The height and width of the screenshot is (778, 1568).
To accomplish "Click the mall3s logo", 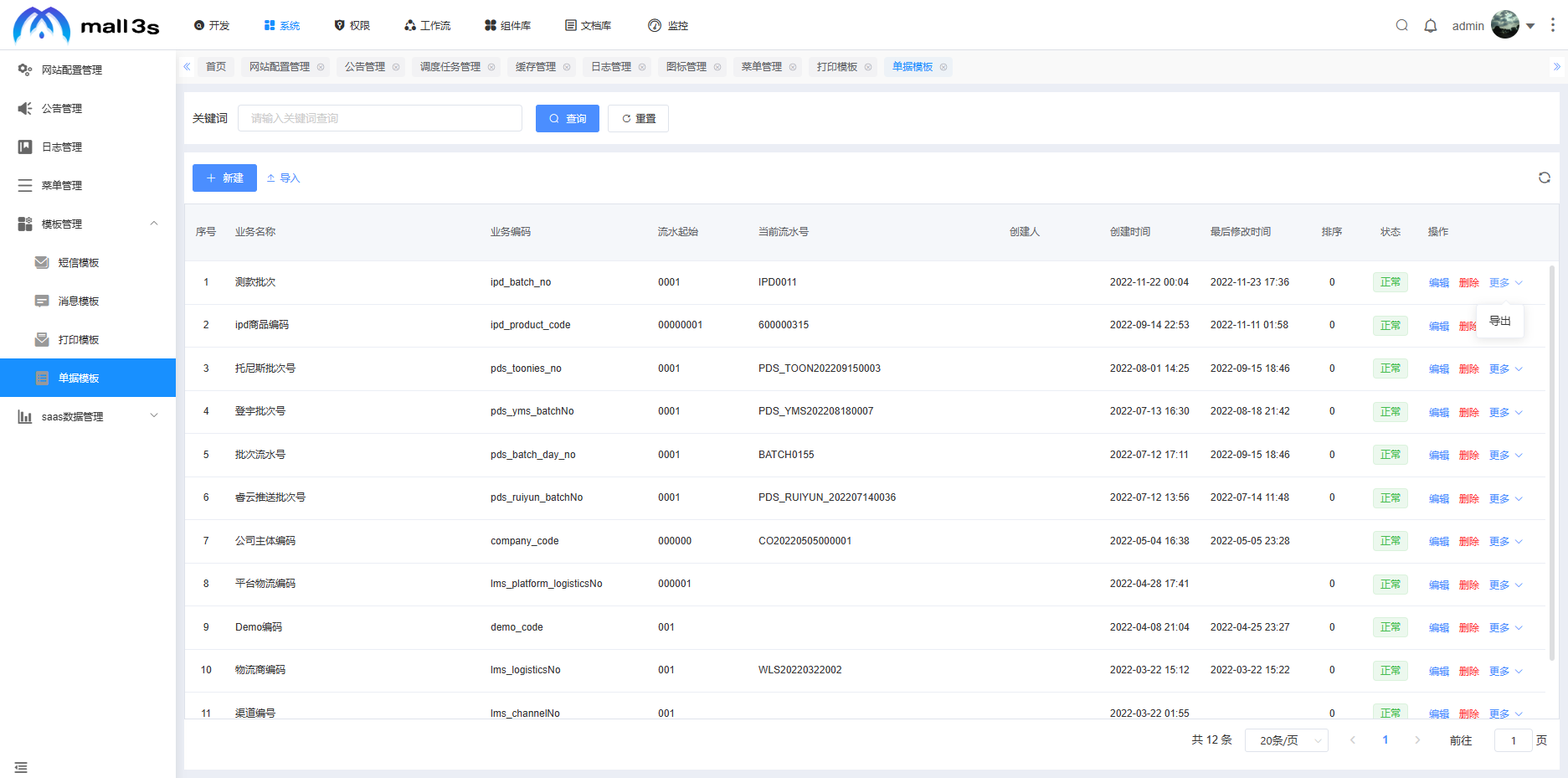I will click(86, 25).
